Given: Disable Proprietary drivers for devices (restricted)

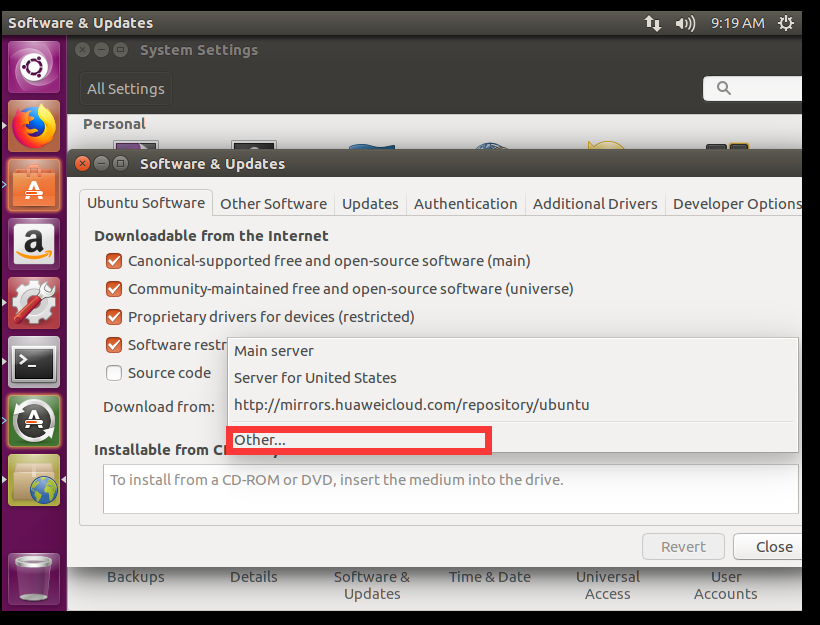Looking at the screenshot, I should (x=113, y=316).
